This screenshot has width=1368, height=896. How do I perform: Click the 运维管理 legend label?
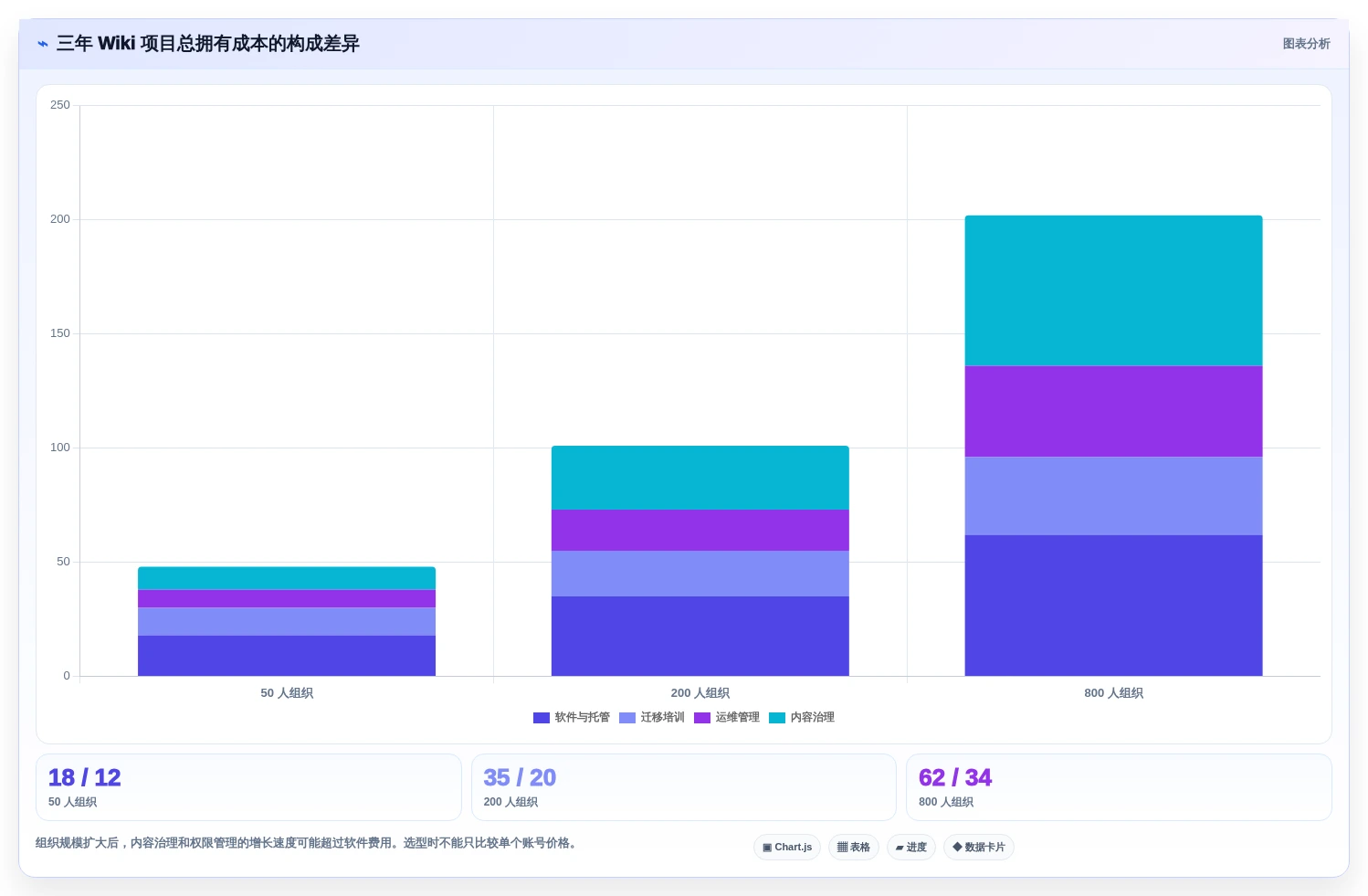(x=738, y=718)
